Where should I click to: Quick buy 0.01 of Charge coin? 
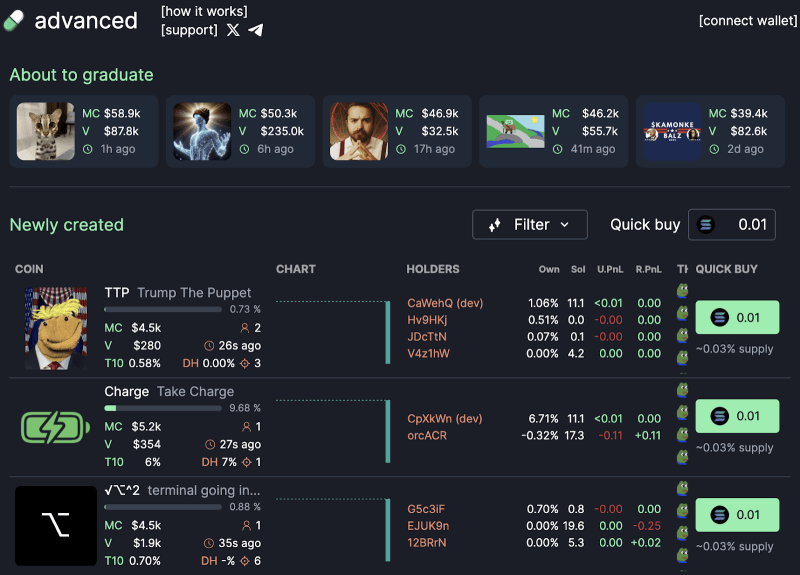point(737,416)
